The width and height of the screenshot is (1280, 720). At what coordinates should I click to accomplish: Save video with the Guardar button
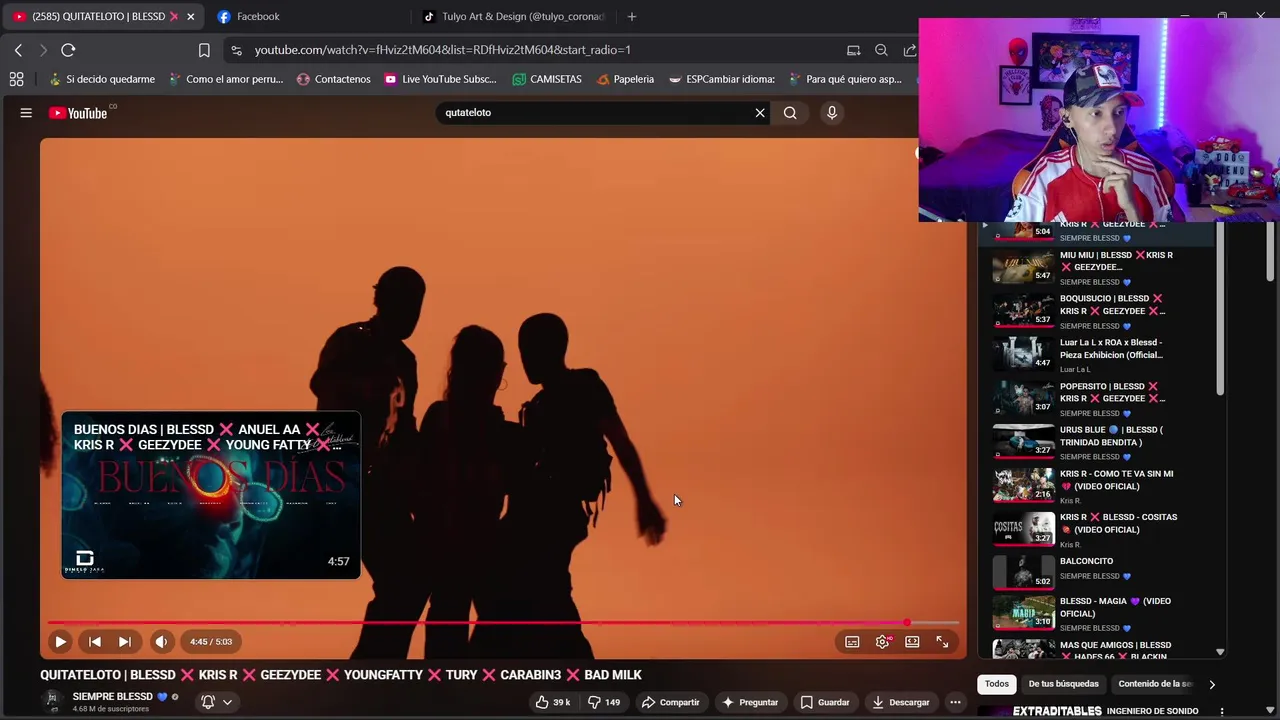click(825, 702)
